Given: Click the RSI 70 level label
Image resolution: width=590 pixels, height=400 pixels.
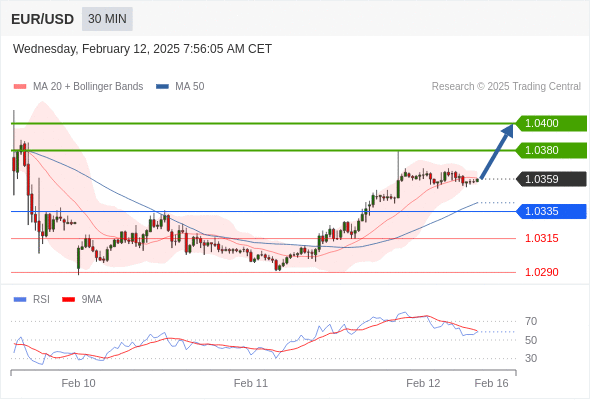Looking at the screenshot, I should 531,321.
